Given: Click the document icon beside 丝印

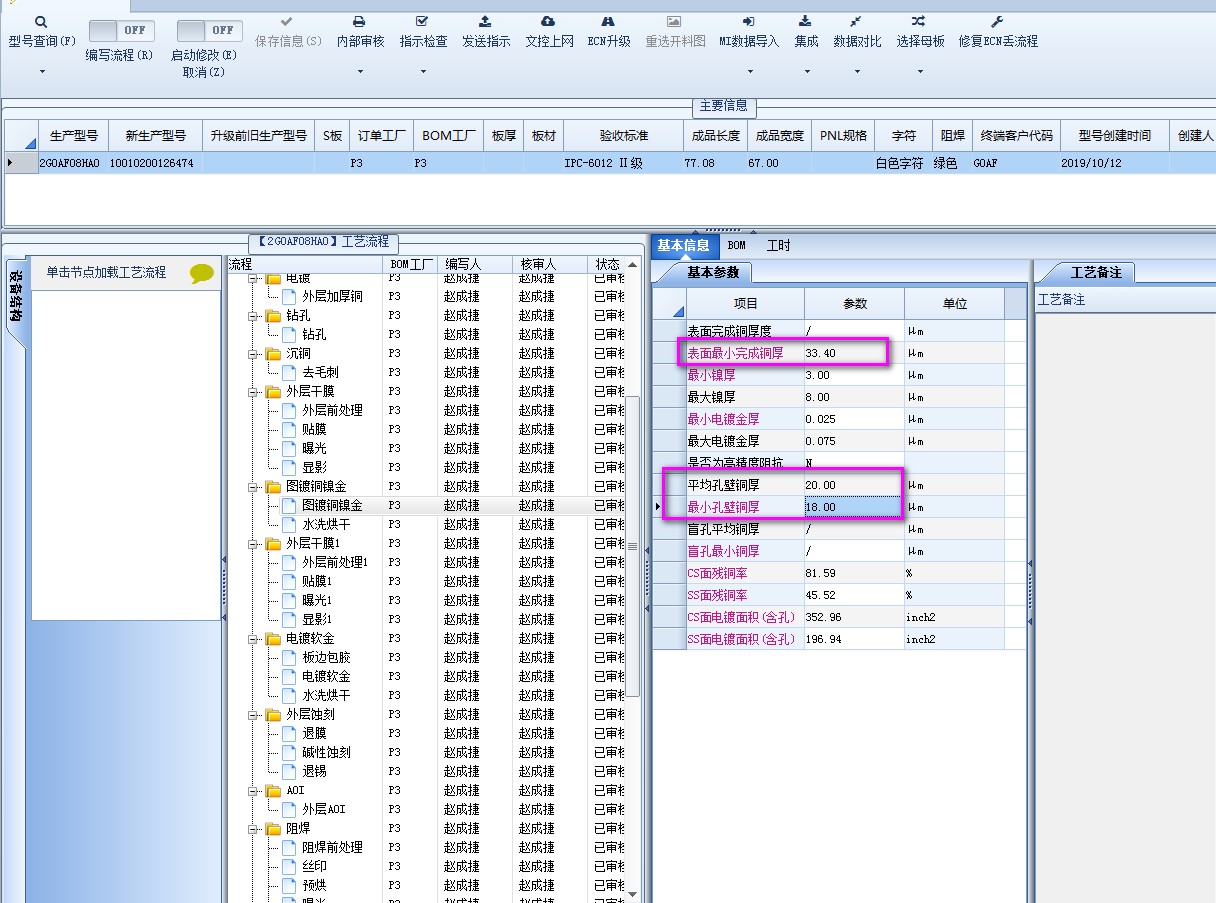Looking at the screenshot, I should coord(290,866).
